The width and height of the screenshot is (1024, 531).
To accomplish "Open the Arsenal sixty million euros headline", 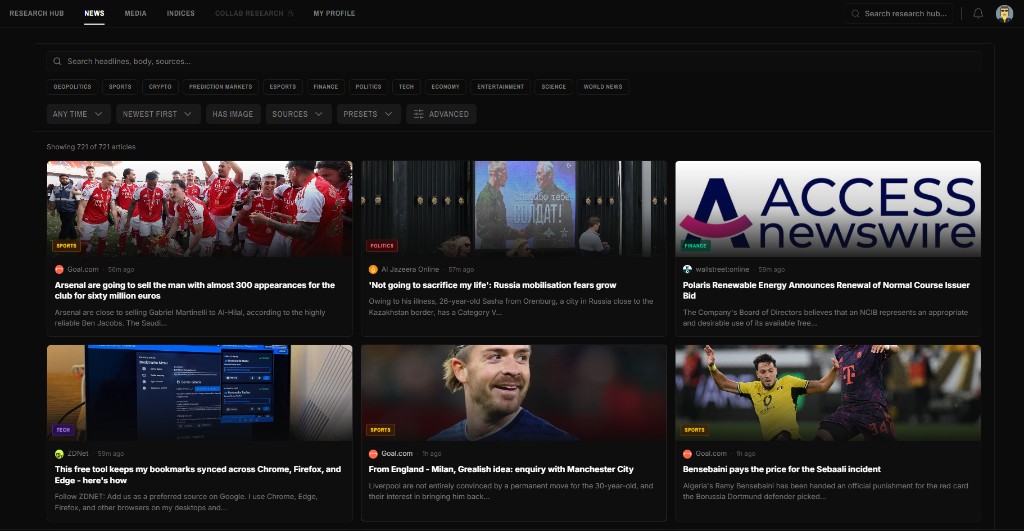I will [195, 290].
